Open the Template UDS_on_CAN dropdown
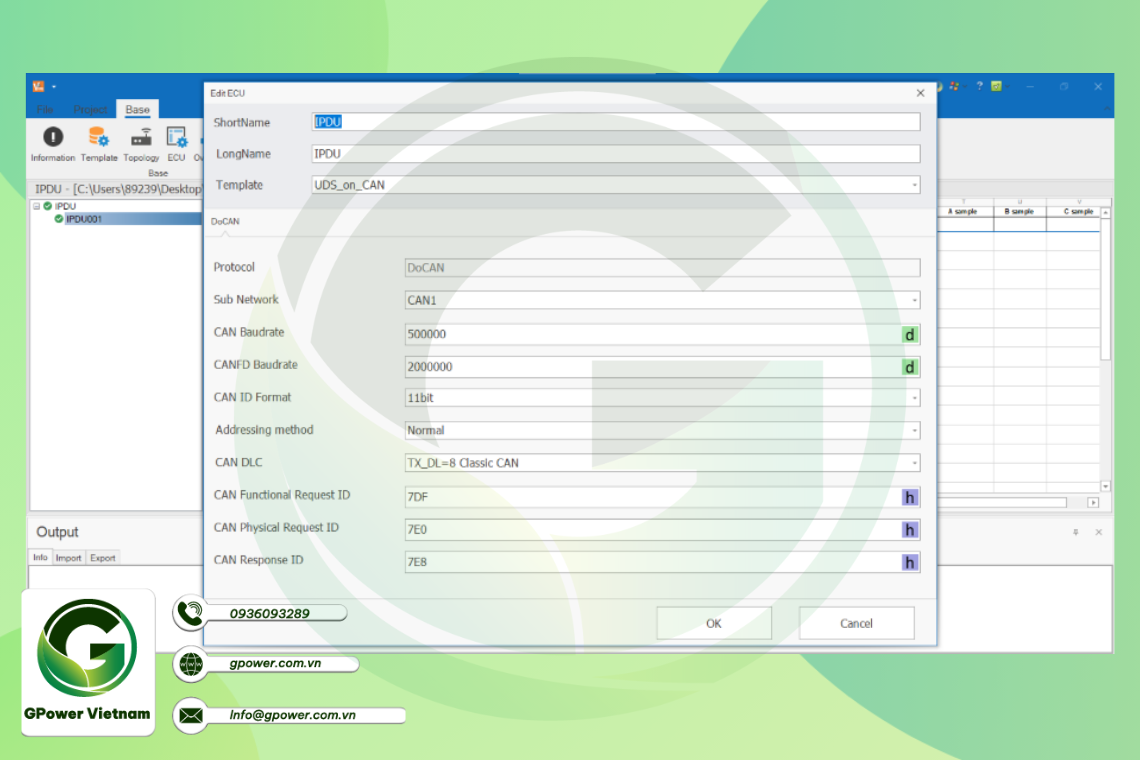The width and height of the screenshot is (1140, 760). 914,185
